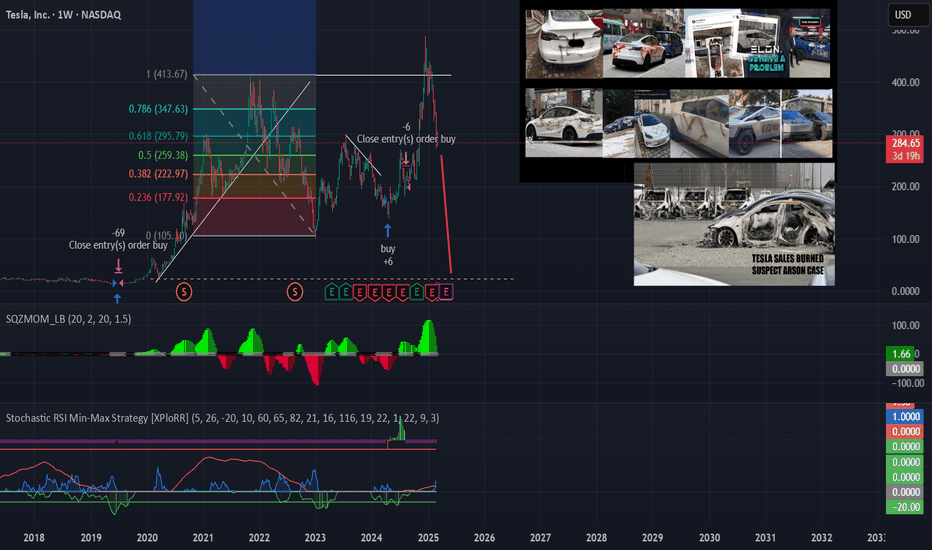Click the red 0.0000 Stochastic value label
932x550 pixels.
[905, 432]
